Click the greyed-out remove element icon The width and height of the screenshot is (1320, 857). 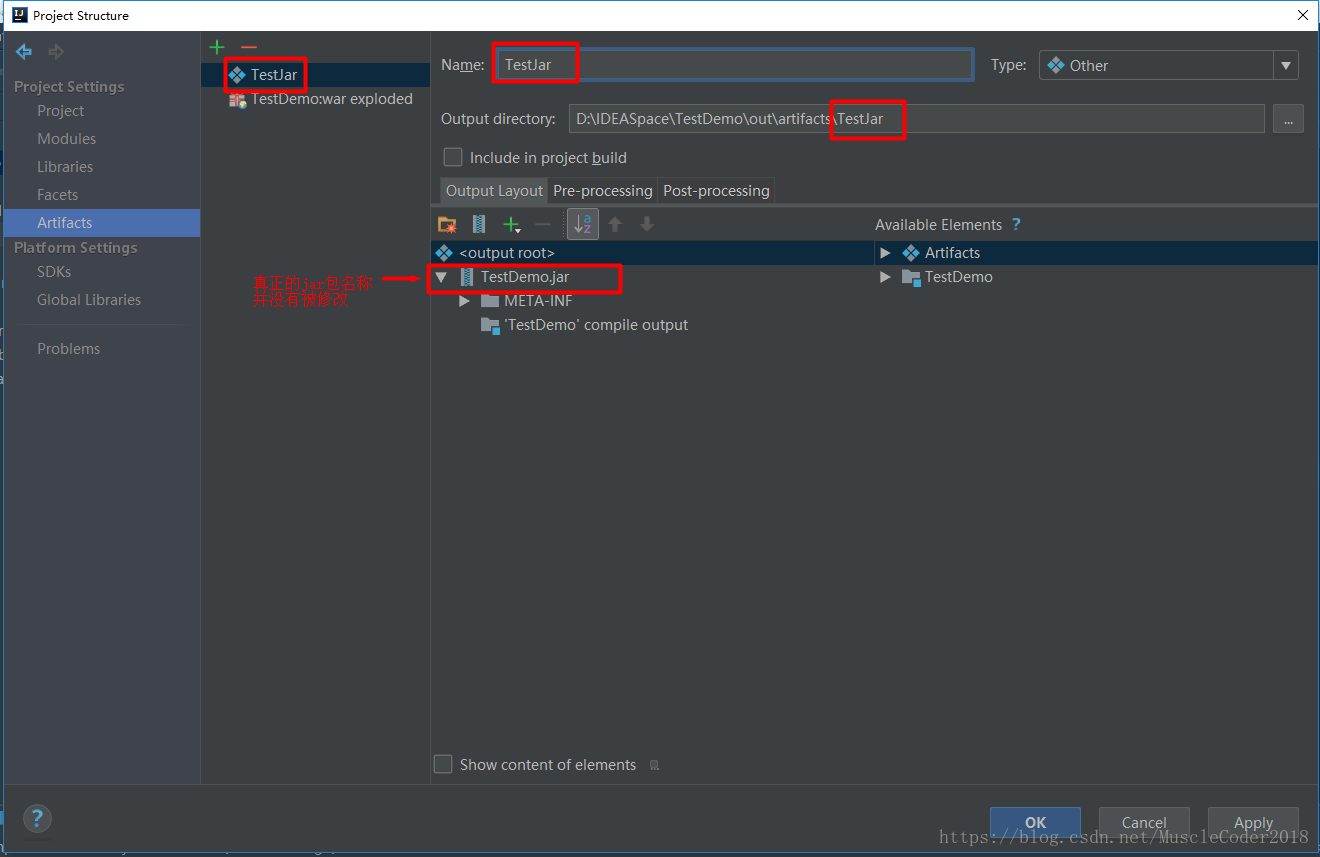[543, 225]
